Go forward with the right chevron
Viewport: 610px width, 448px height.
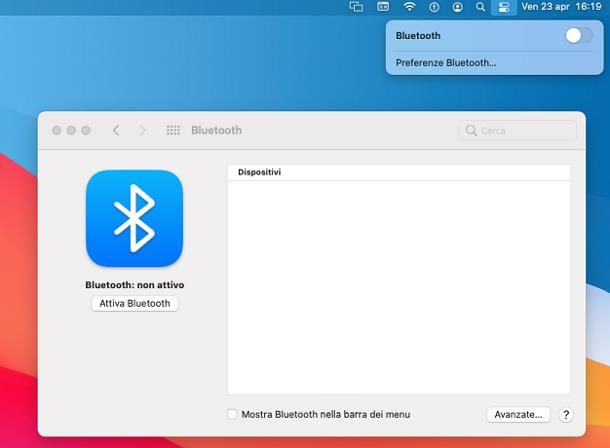[x=142, y=130]
